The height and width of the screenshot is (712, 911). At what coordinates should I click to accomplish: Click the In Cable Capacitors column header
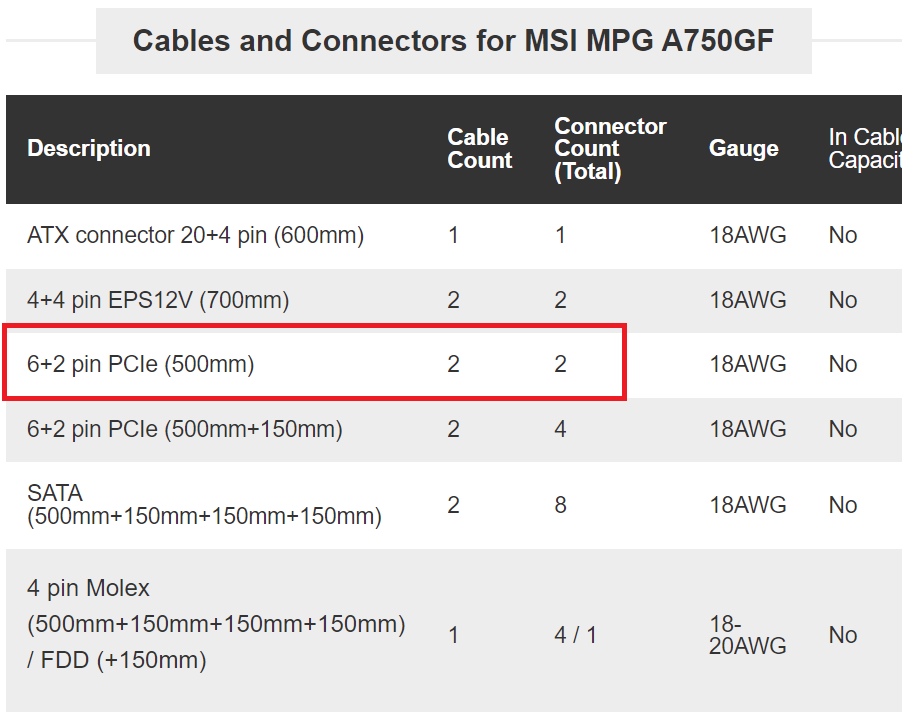[865, 148]
